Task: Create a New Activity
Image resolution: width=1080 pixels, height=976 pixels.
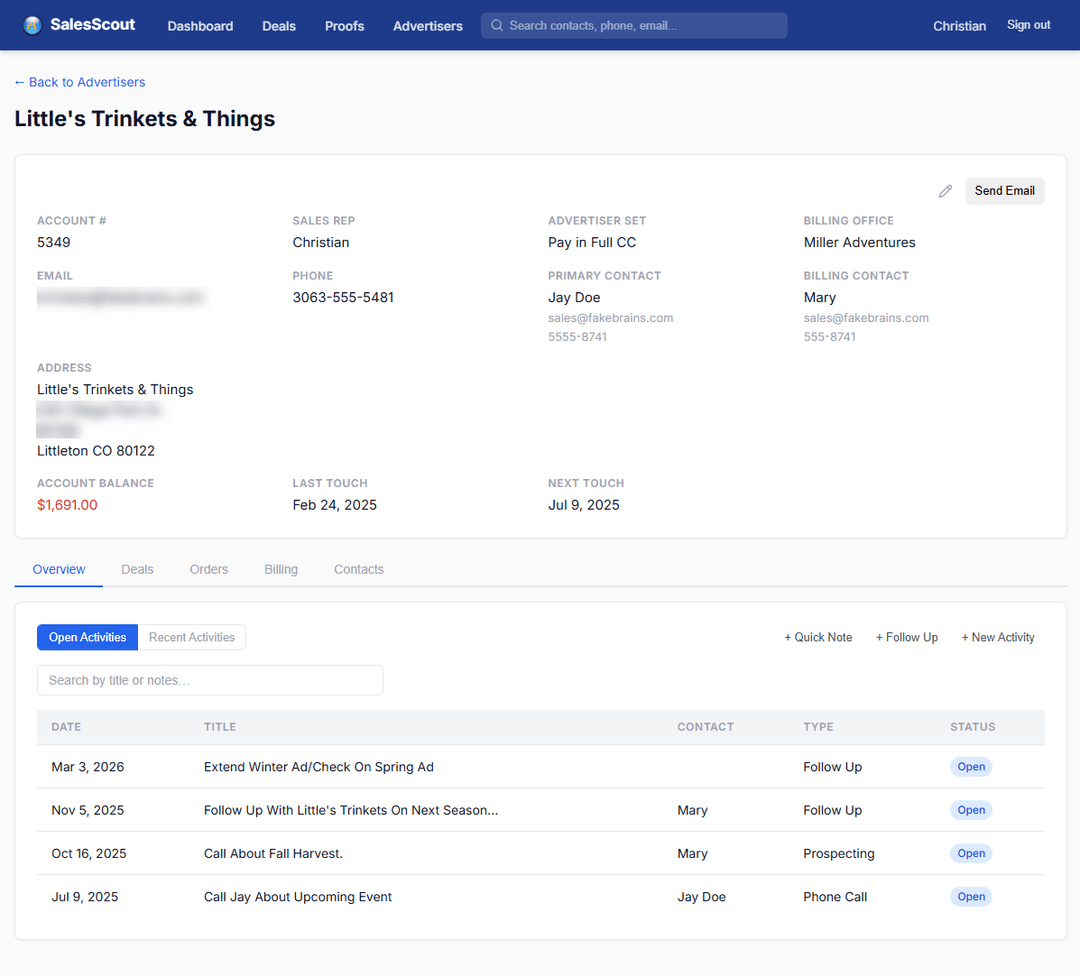Action: (x=997, y=637)
